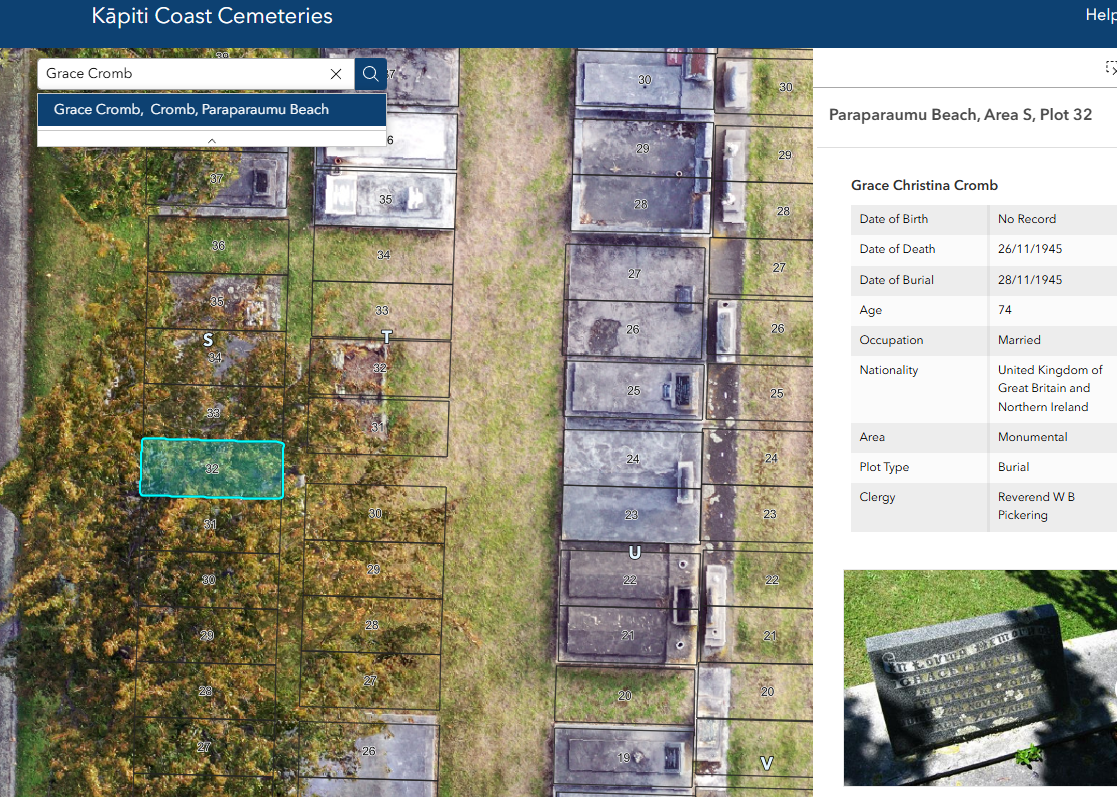Click the Kāpiti Coast Cemeteries title

pyautogui.click(x=212, y=16)
